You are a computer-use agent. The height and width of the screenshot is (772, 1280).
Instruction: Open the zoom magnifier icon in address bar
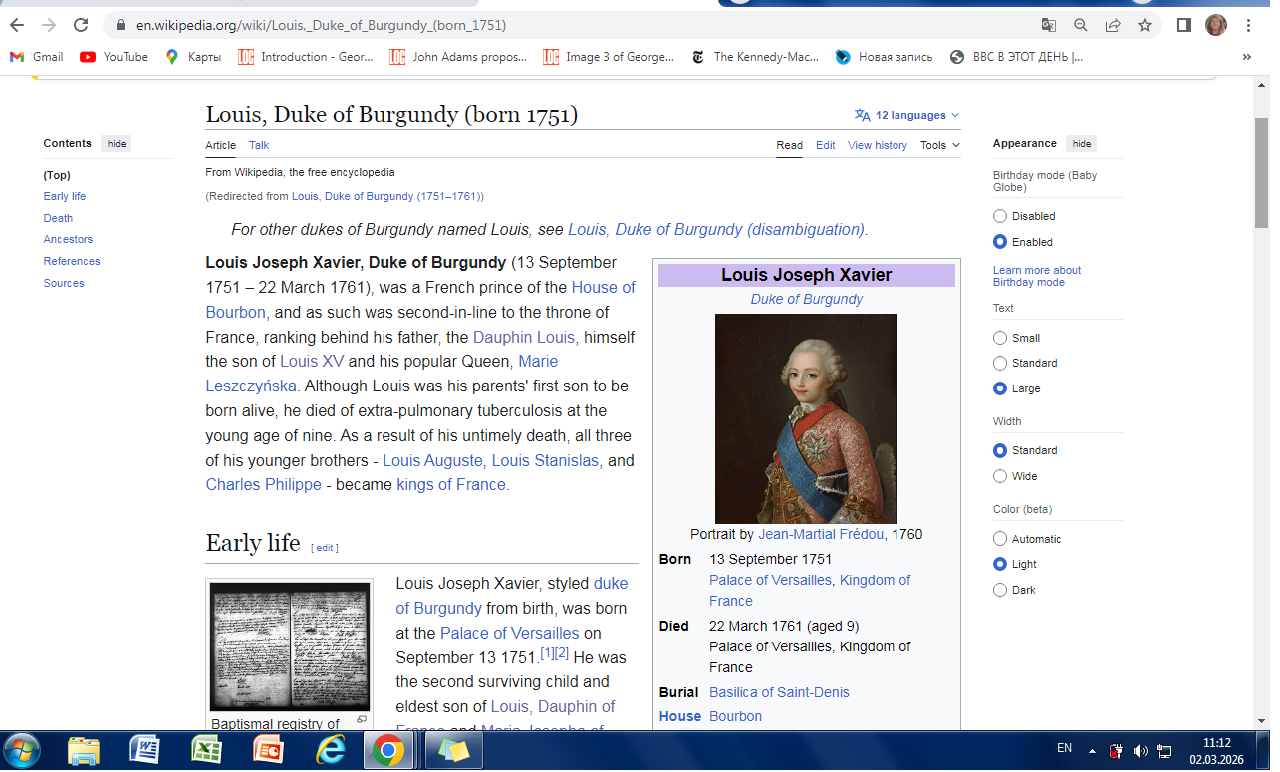click(1081, 25)
